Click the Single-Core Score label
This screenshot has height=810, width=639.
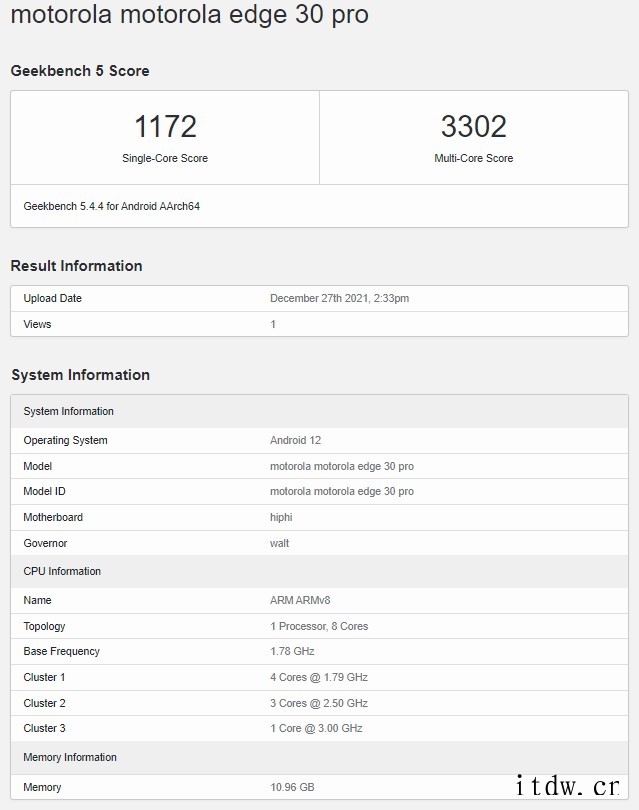[x=165, y=158]
